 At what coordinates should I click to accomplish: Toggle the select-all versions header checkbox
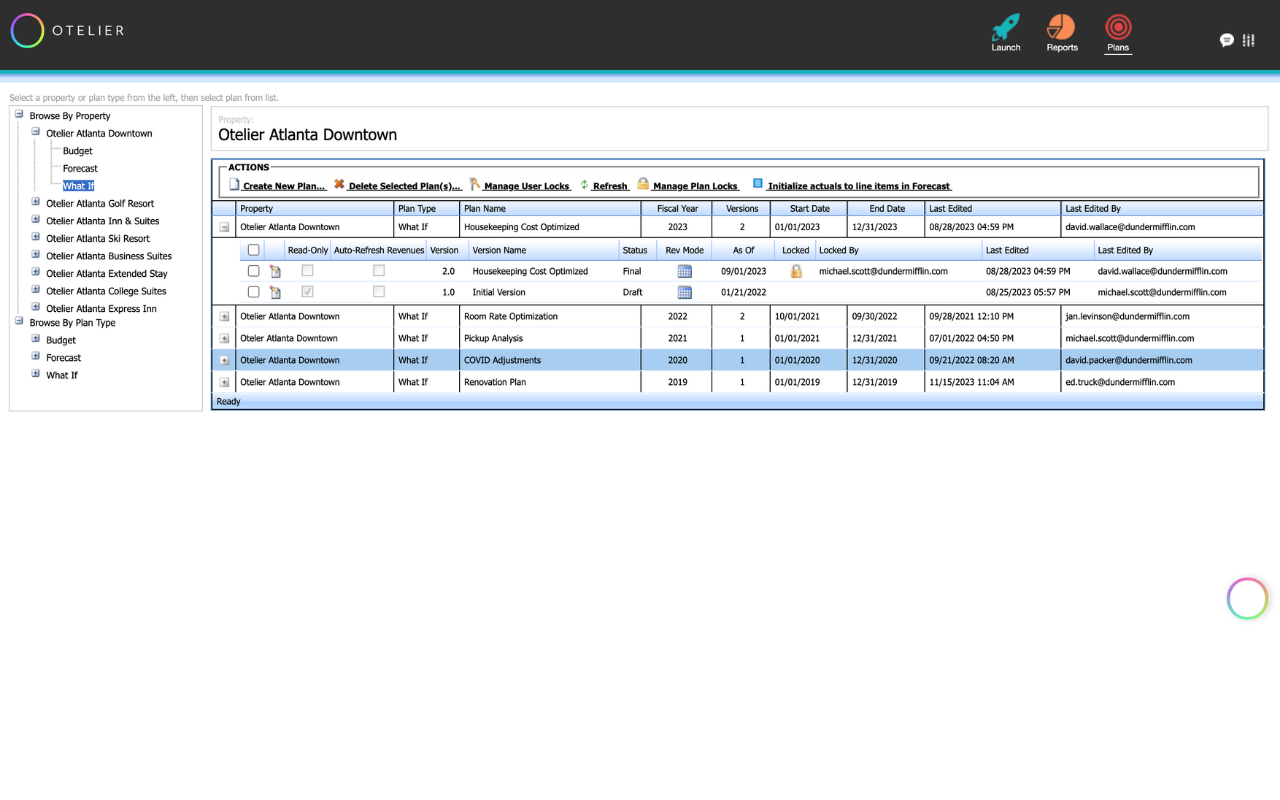[253, 250]
